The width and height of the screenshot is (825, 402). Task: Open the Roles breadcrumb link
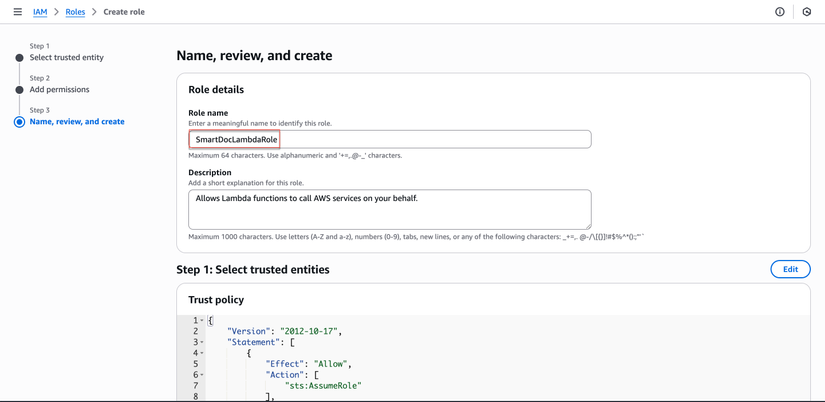coord(75,12)
